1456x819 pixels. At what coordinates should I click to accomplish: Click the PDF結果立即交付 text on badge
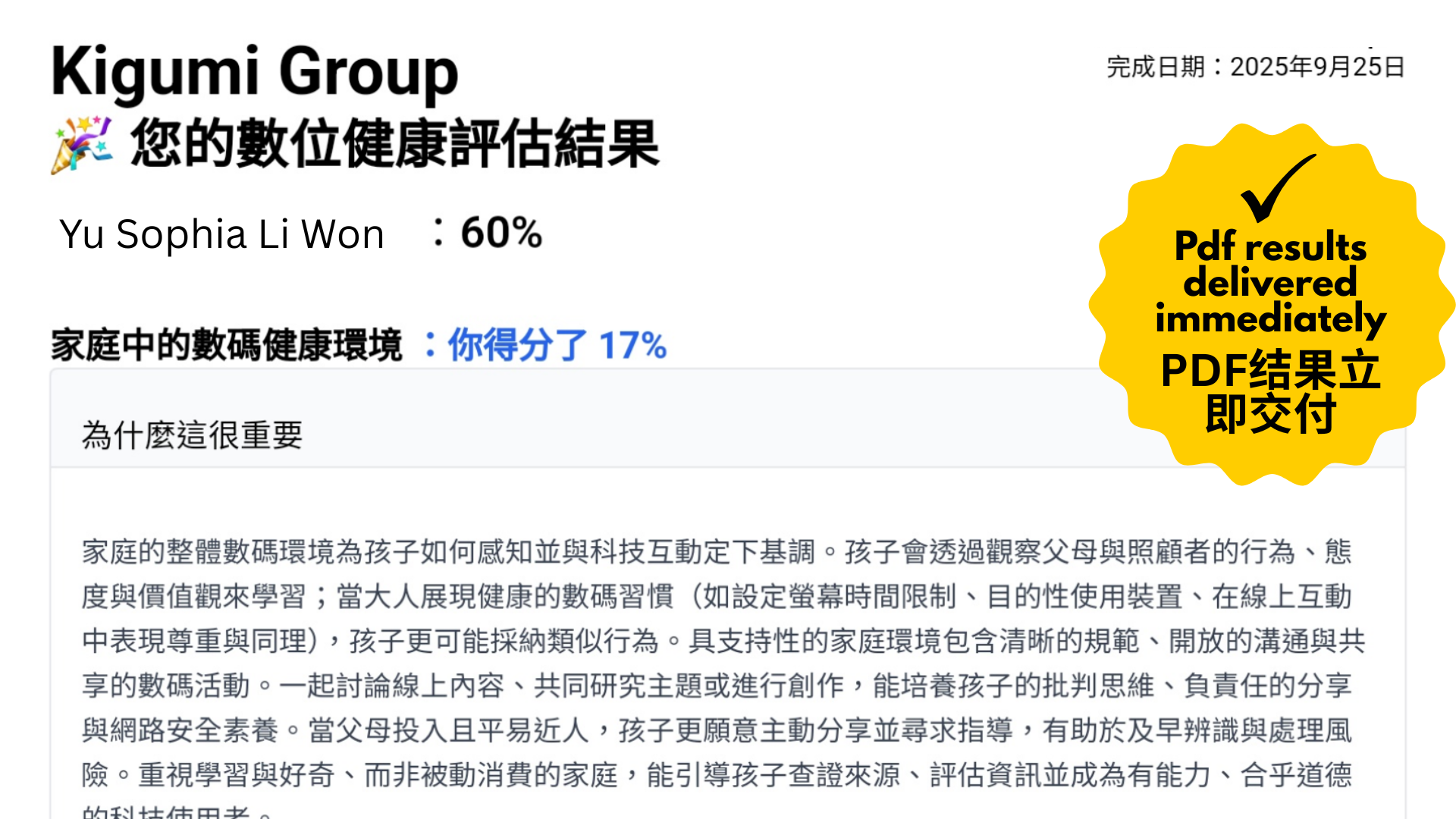coord(1270,391)
